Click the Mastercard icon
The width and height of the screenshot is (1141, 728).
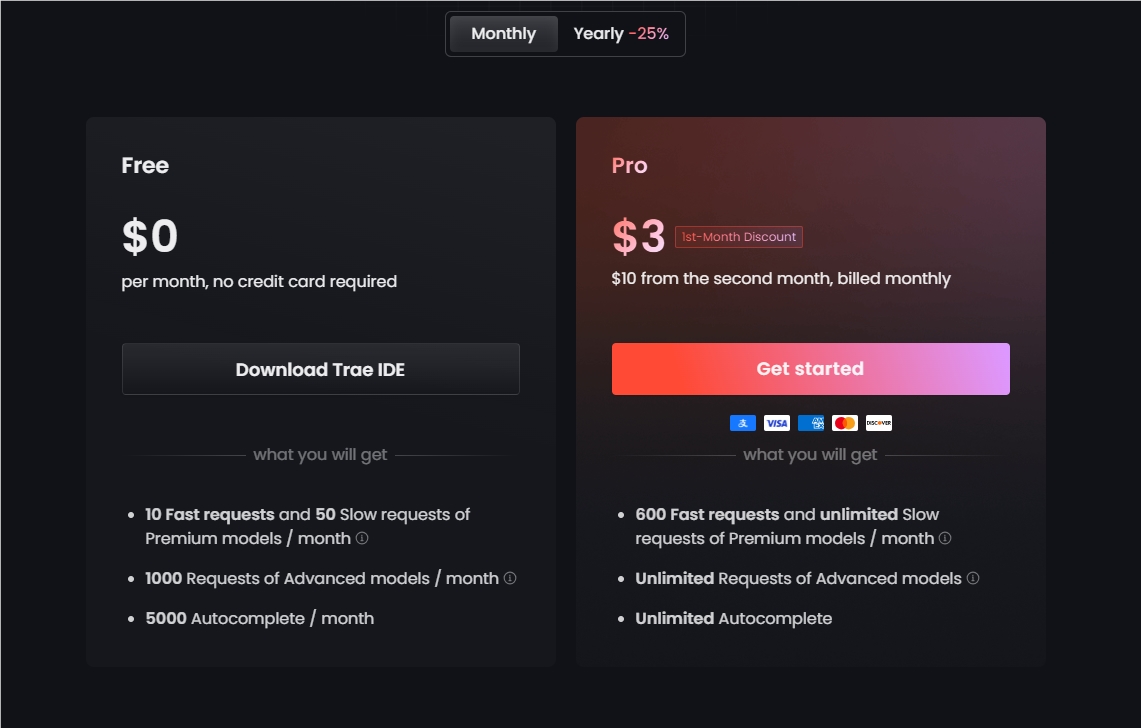click(845, 423)
